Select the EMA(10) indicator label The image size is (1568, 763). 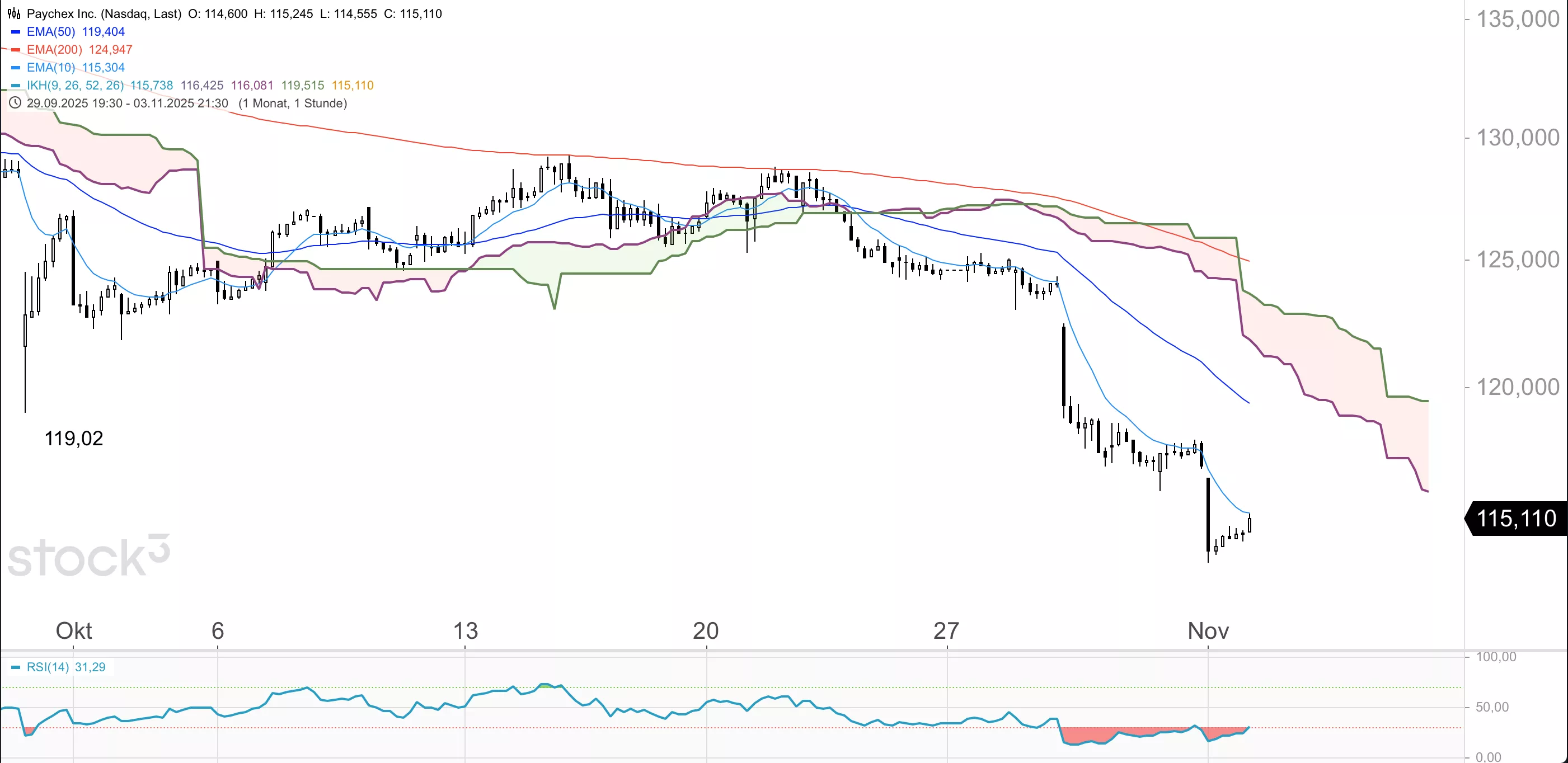[x=51, y=68]
